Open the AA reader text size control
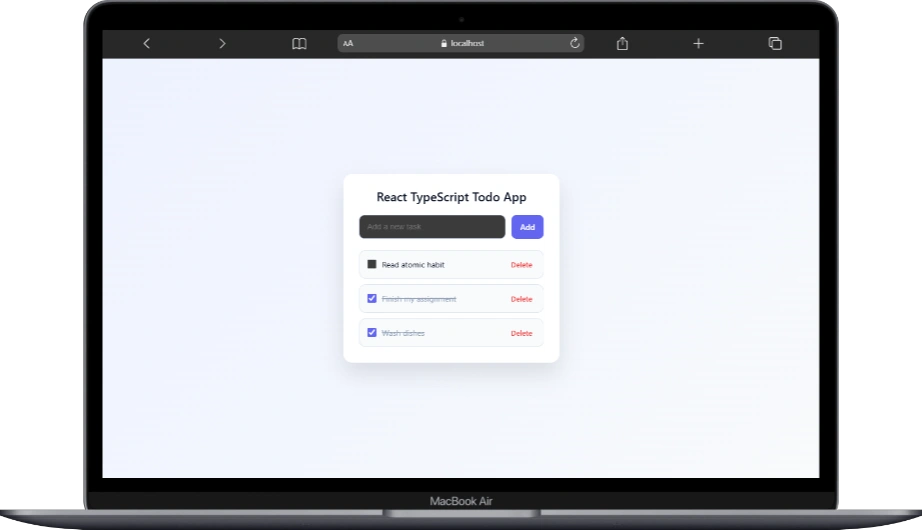The width and height of the screenshot is (922, 530). pyautogui.click(x=348, y=43)
